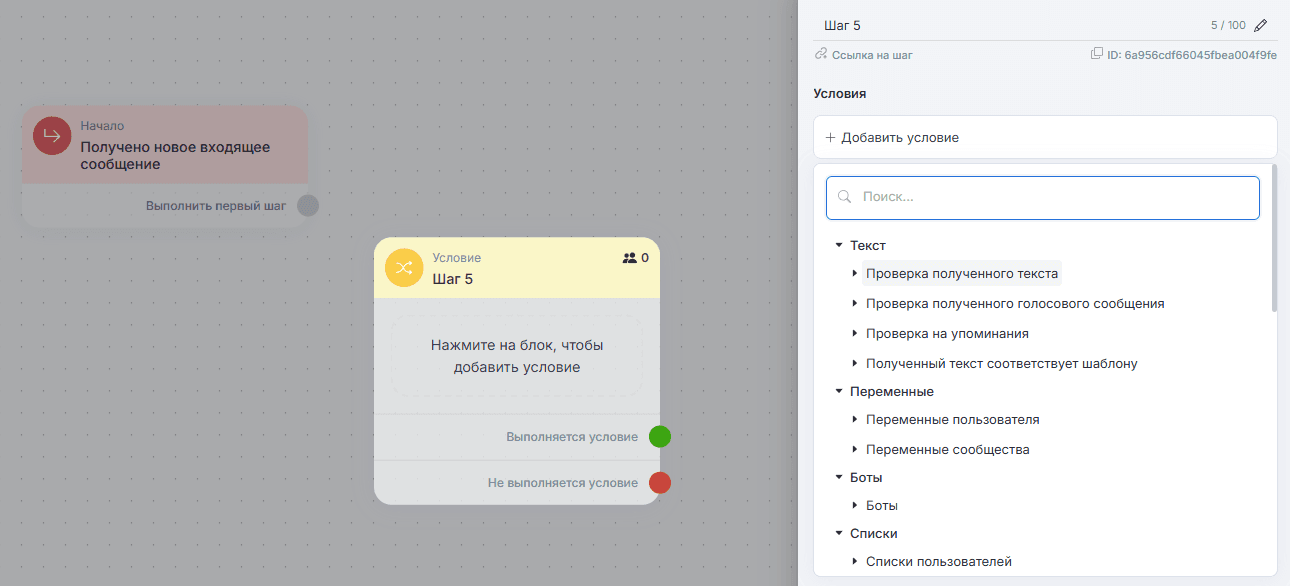
Task: Click the plus icon in Добавить условие
Action: pos(830,137)
